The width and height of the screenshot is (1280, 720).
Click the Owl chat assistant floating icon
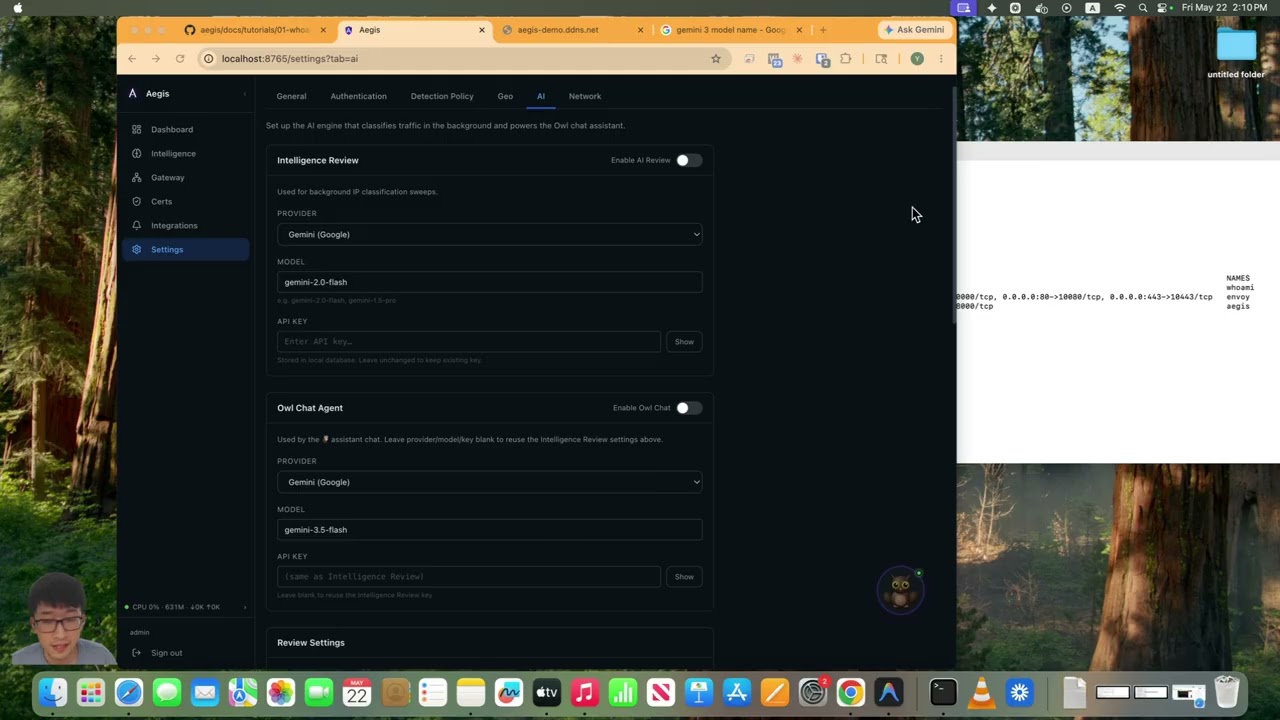tap(900, 590)
